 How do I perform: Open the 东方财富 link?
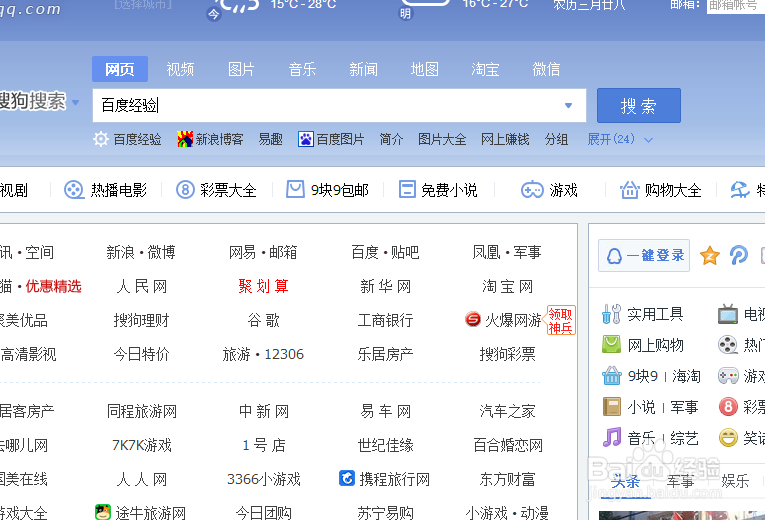(x=507, y=479)
